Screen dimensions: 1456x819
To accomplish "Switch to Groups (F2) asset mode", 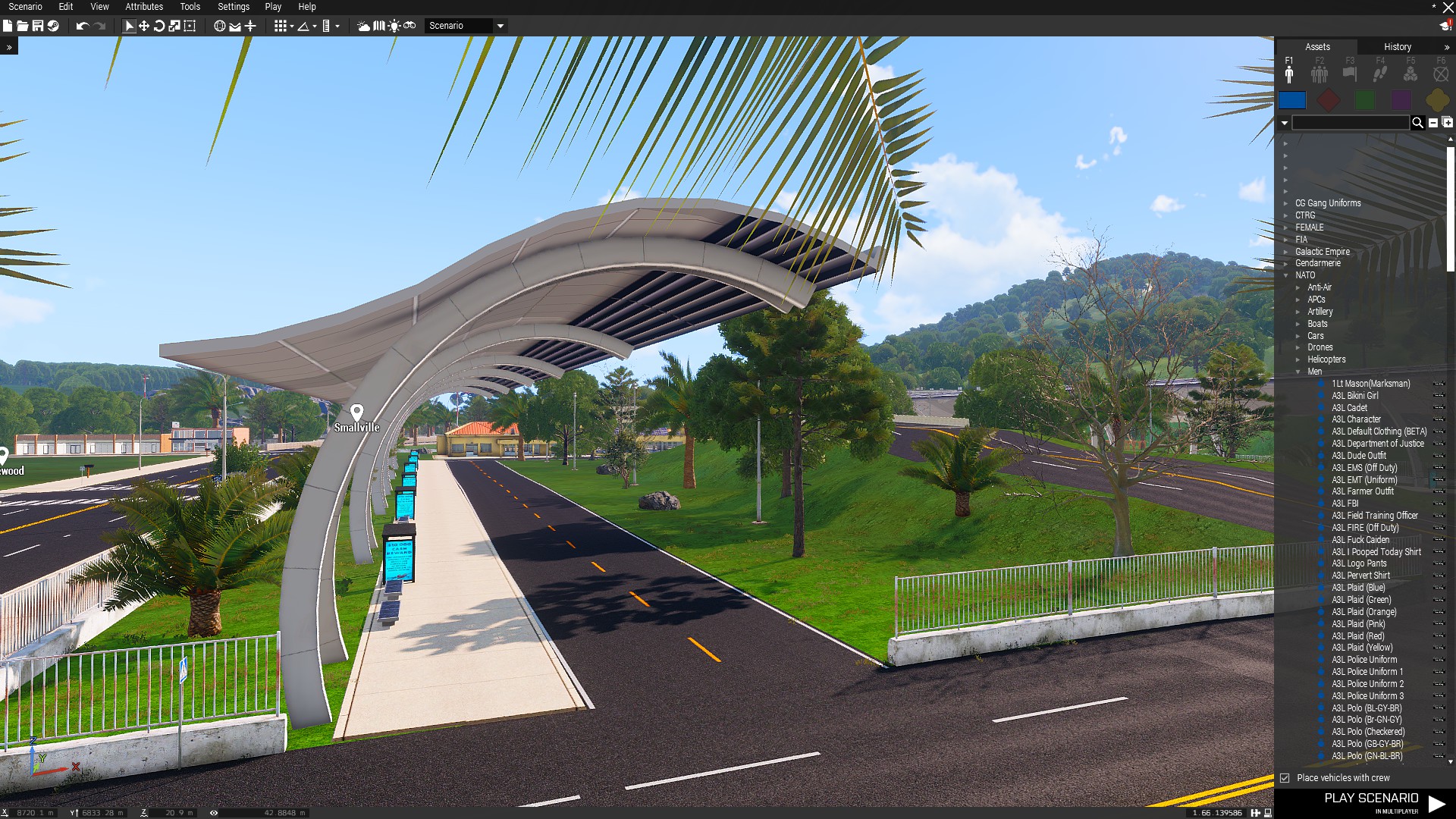I will pyautogui.click(x=1319, y=74).
